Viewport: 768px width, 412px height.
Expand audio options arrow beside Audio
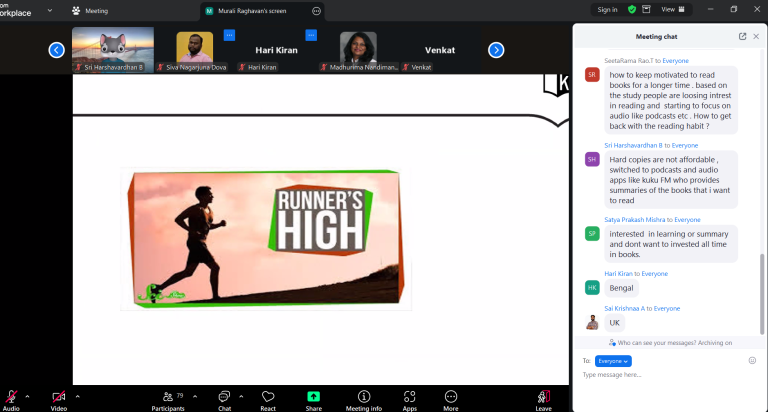click(27, 396)
